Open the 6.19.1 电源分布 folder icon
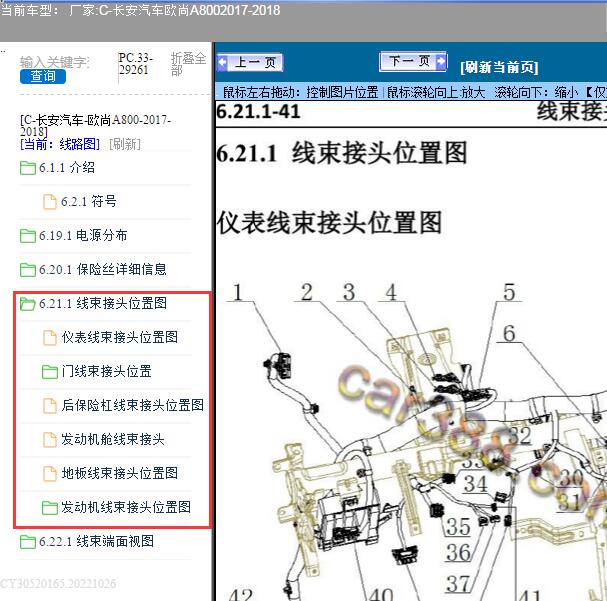 (x=27, y=236)
